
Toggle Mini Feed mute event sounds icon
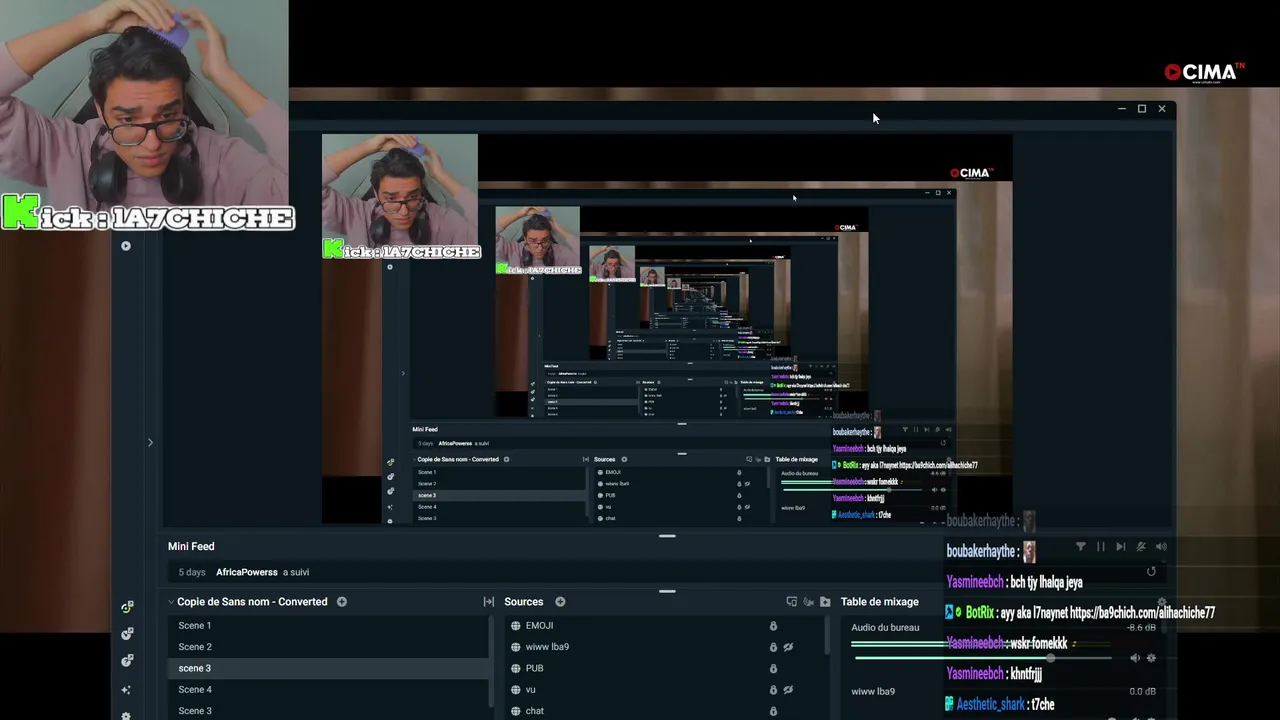pyautogui.click(x=1141, y=547)
